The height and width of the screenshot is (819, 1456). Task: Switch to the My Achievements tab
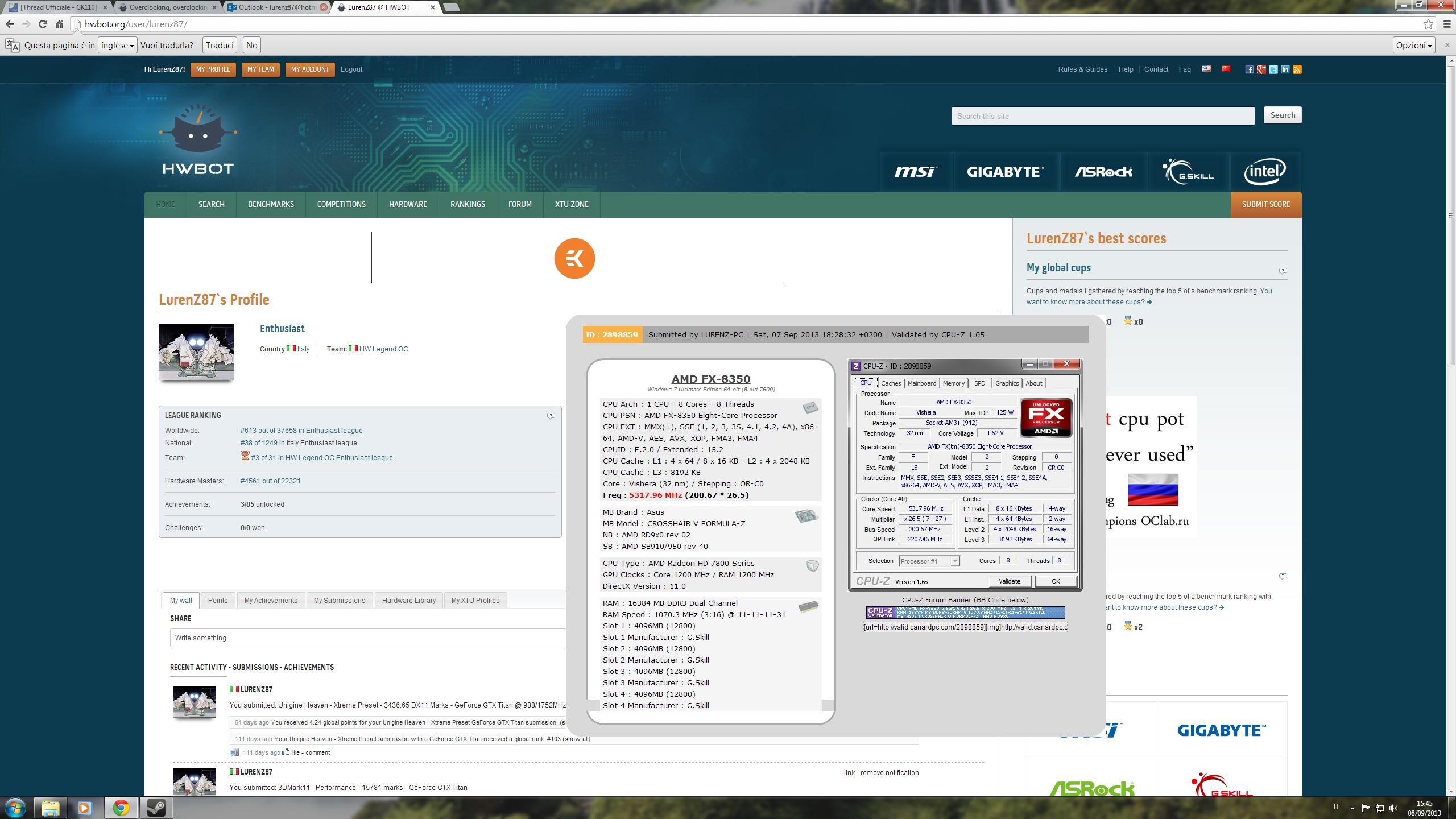pos(271,601)
